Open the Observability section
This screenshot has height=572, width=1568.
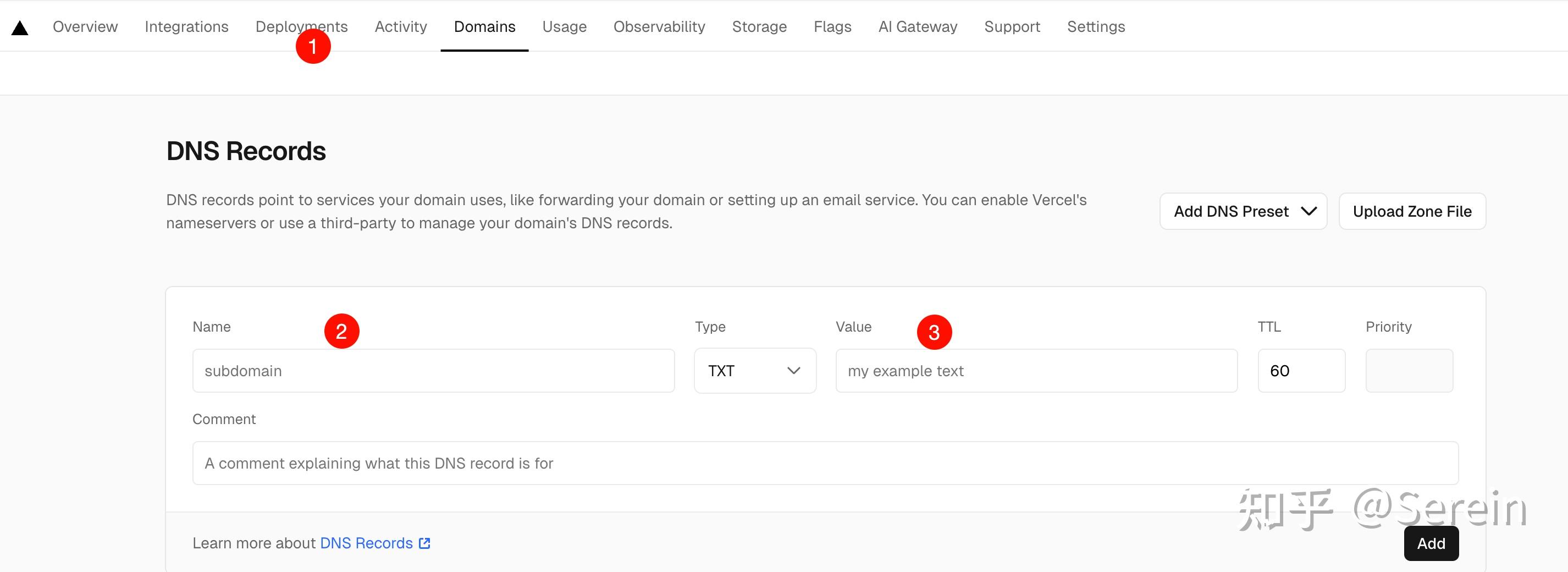[659, 26]
